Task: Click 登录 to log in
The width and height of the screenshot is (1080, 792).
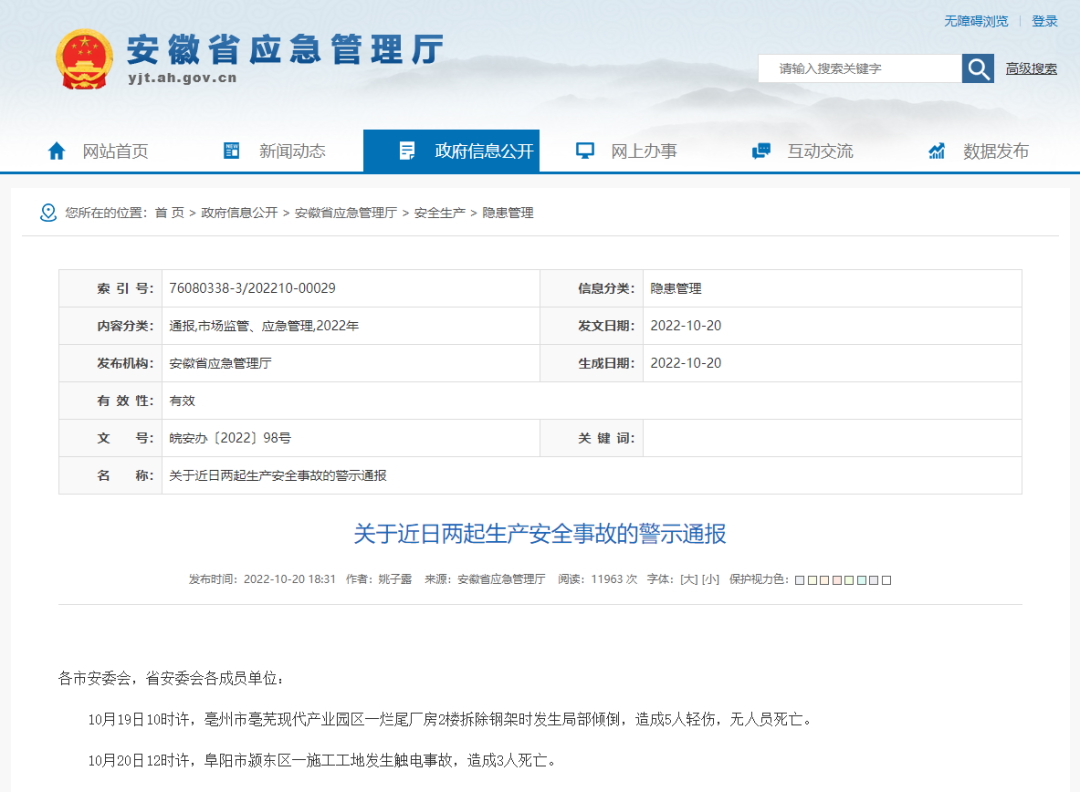Action: pos(1044,22)
